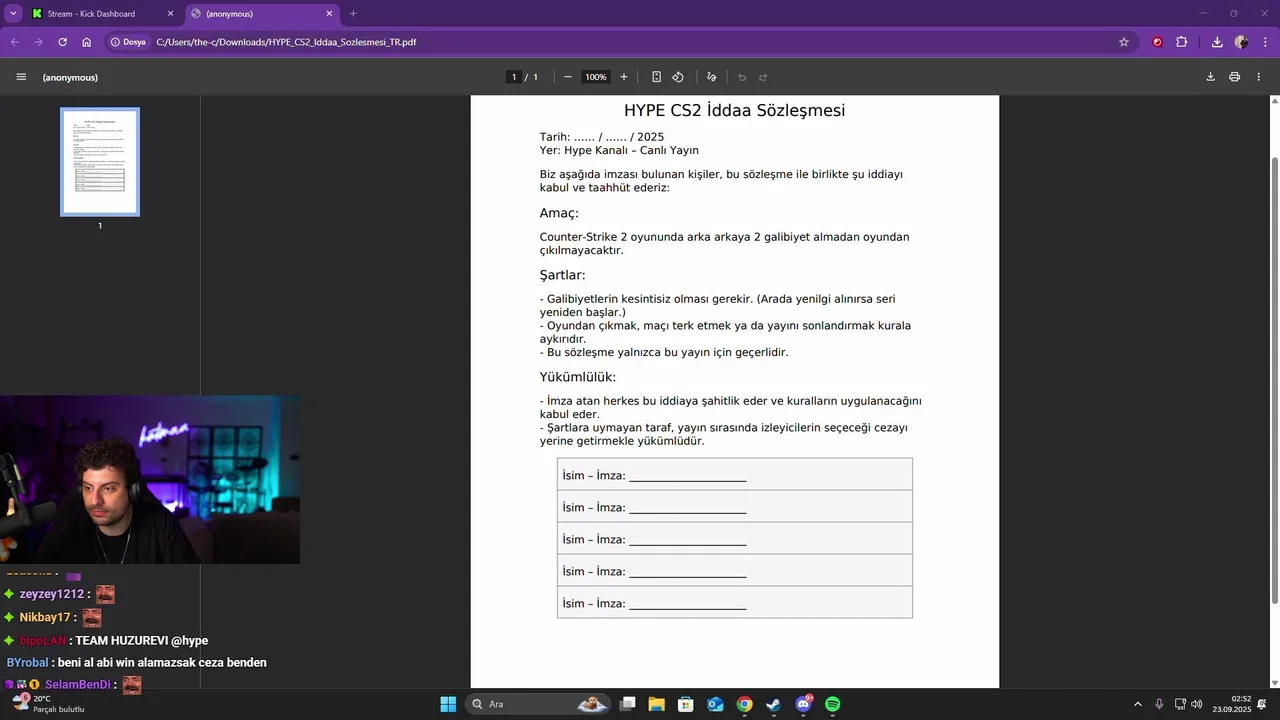Click the first İsim – İmza row
Viewport: 1280px width, 720px height.
[735, 474]
